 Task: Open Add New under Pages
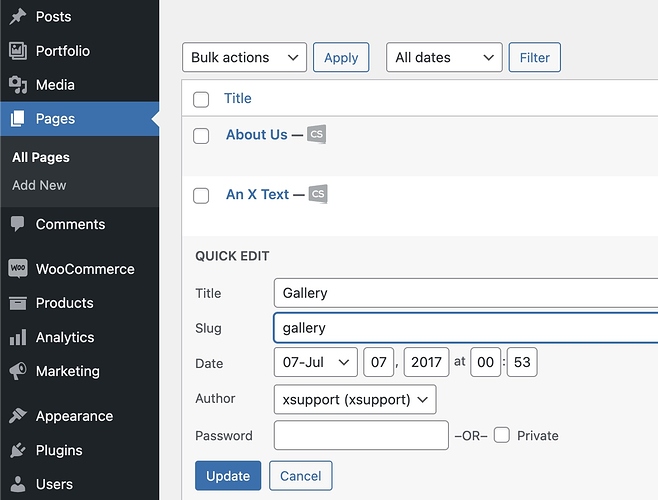coord(39,185)
